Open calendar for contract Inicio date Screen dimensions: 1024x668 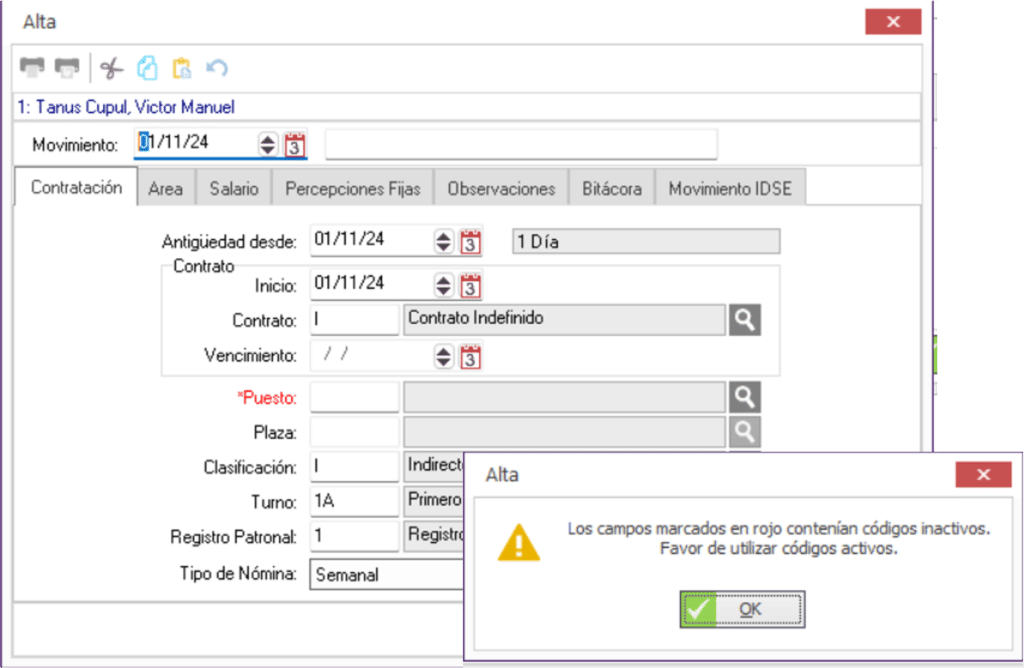[470, 285]
